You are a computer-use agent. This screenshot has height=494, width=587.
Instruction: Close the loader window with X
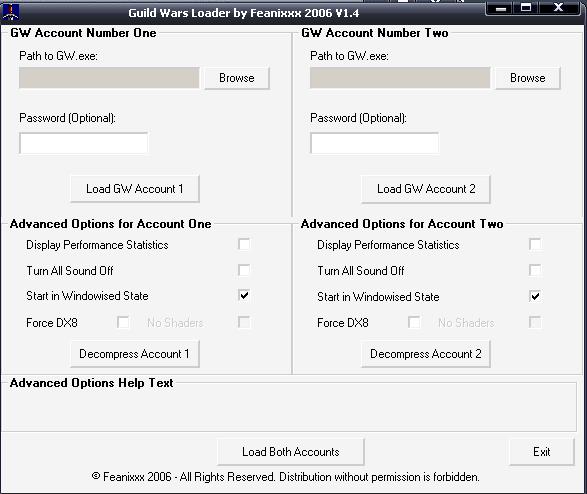tap(559, 8)
